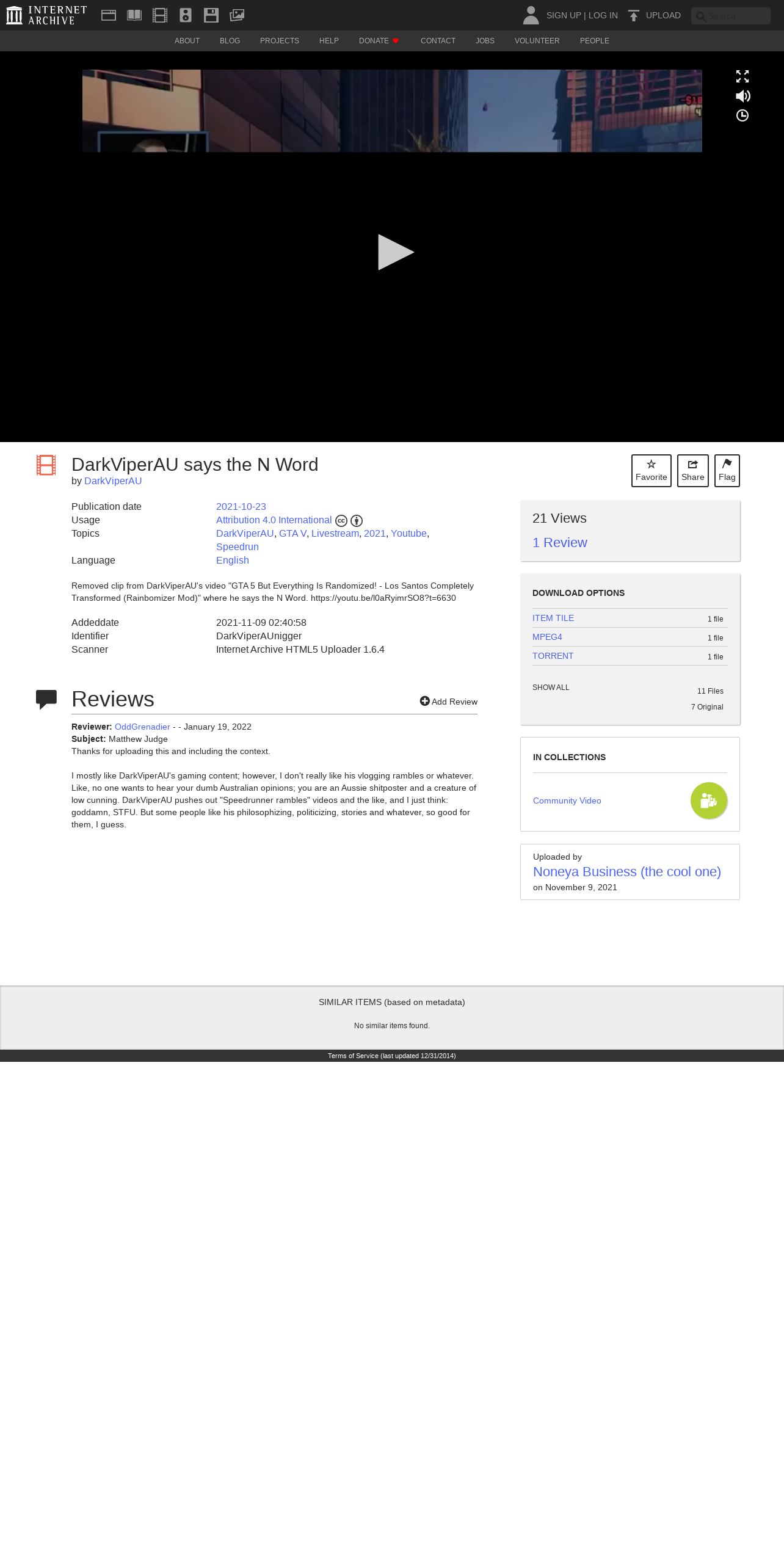784x1568 pixels.
Task: Open the DarkViperAU author link
Action: 113,481
